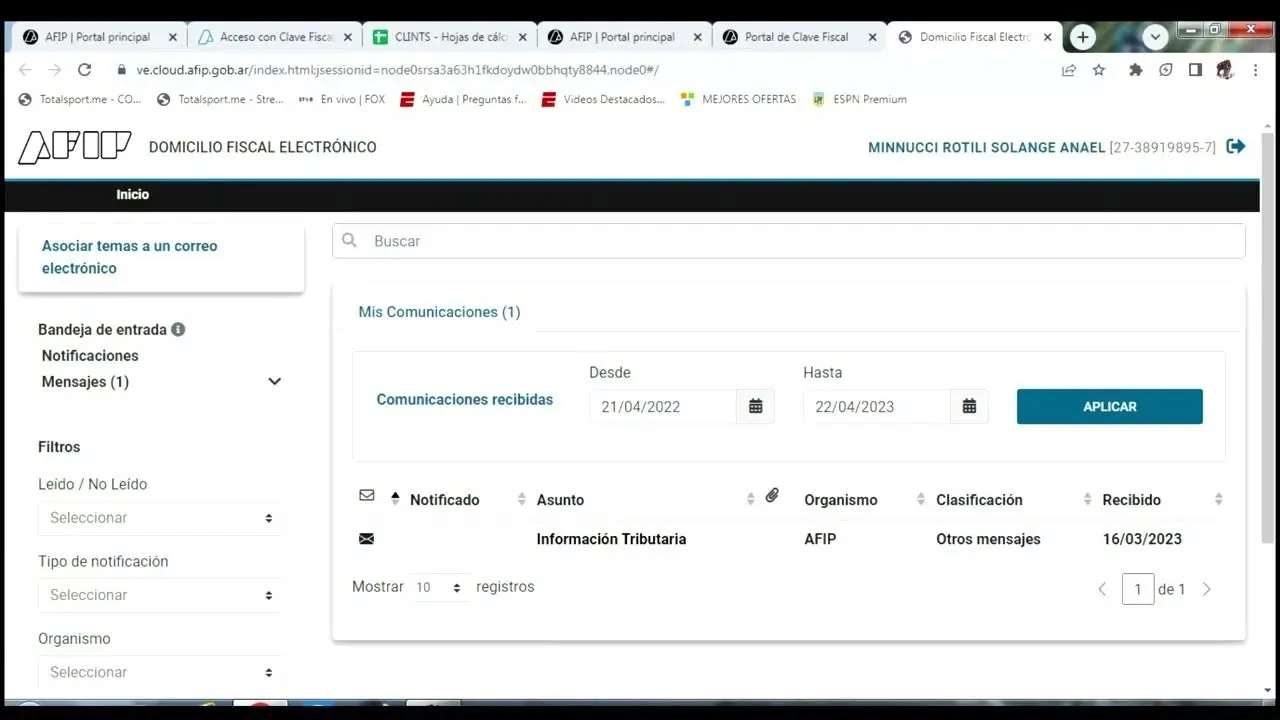
Task: Click the logout icon beside the user name
Action: pos(1236,147)
